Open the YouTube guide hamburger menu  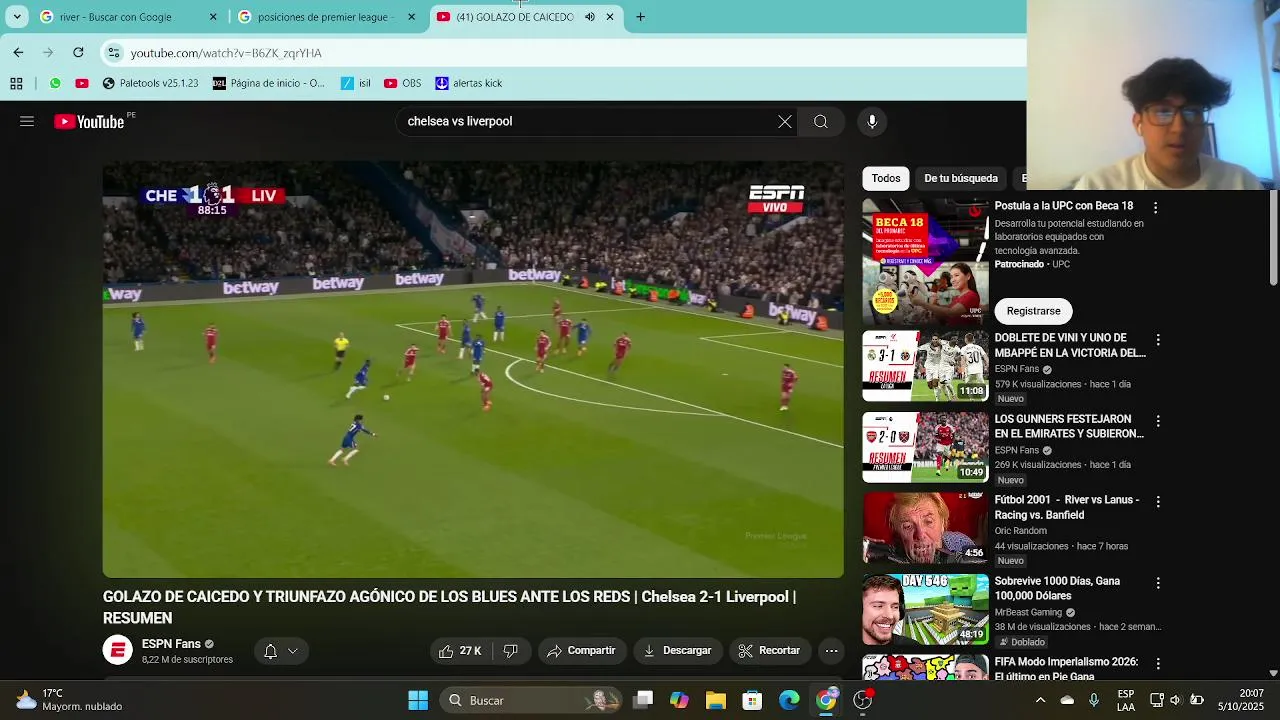(x=27, y=121)
